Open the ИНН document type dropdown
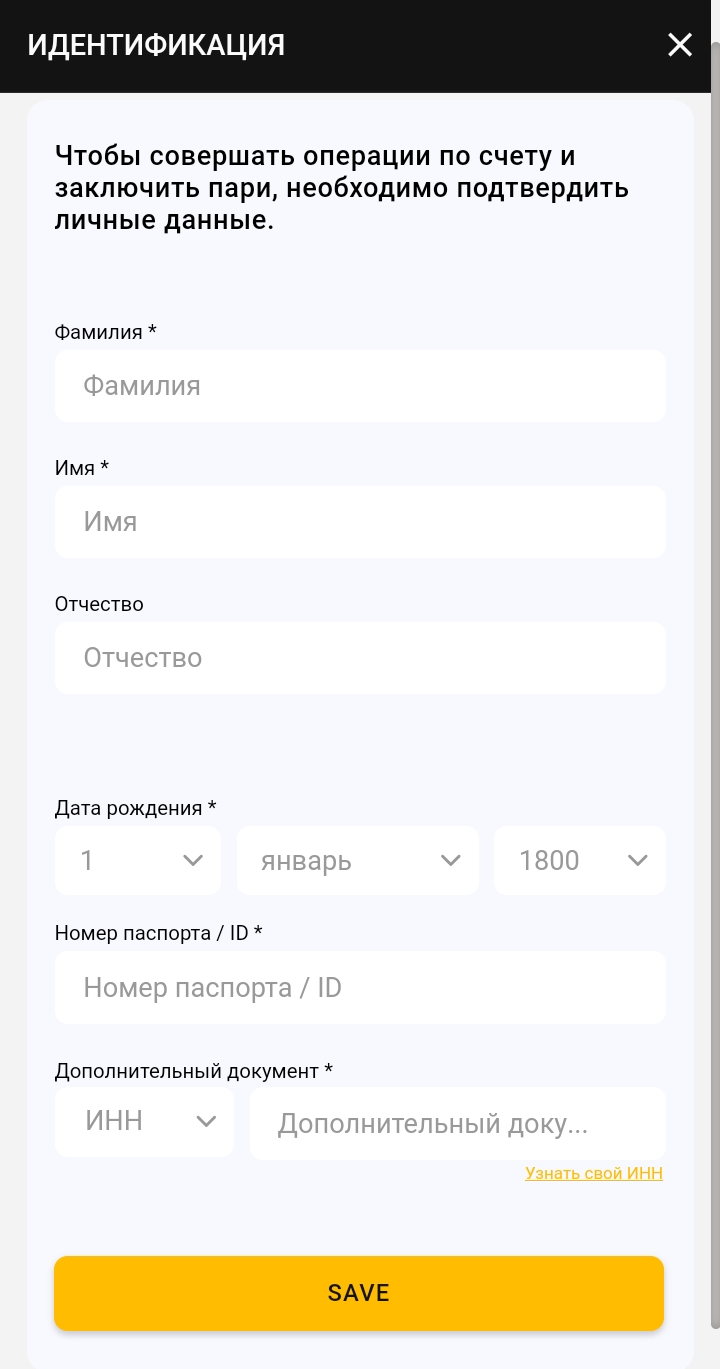The width and height of the screenshot is (720, 1369). click(144, 1122)
